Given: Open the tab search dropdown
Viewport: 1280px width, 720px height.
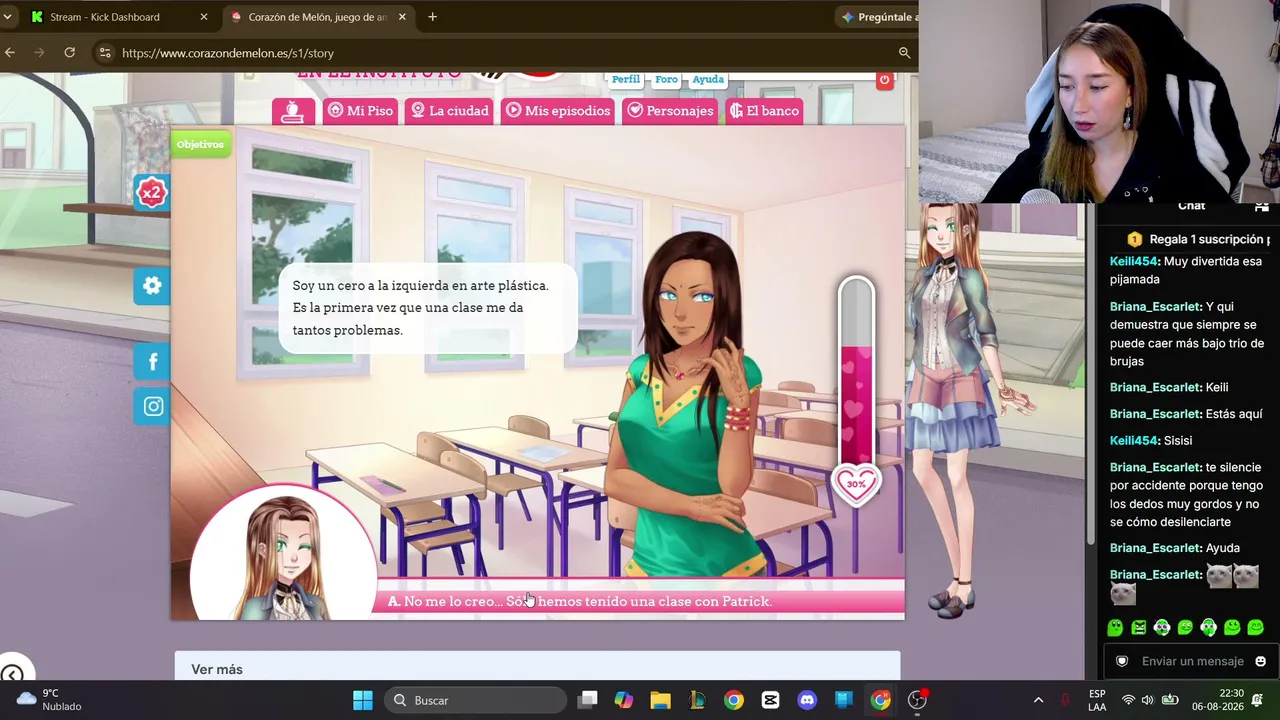Looking at the screenshot, I should [7, 17].
